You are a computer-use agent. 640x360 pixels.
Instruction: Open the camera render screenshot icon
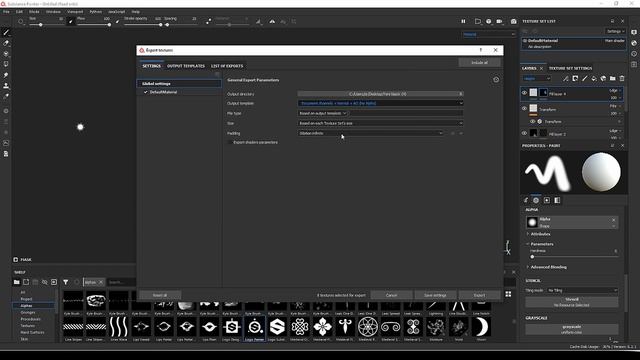click(513, 21)
